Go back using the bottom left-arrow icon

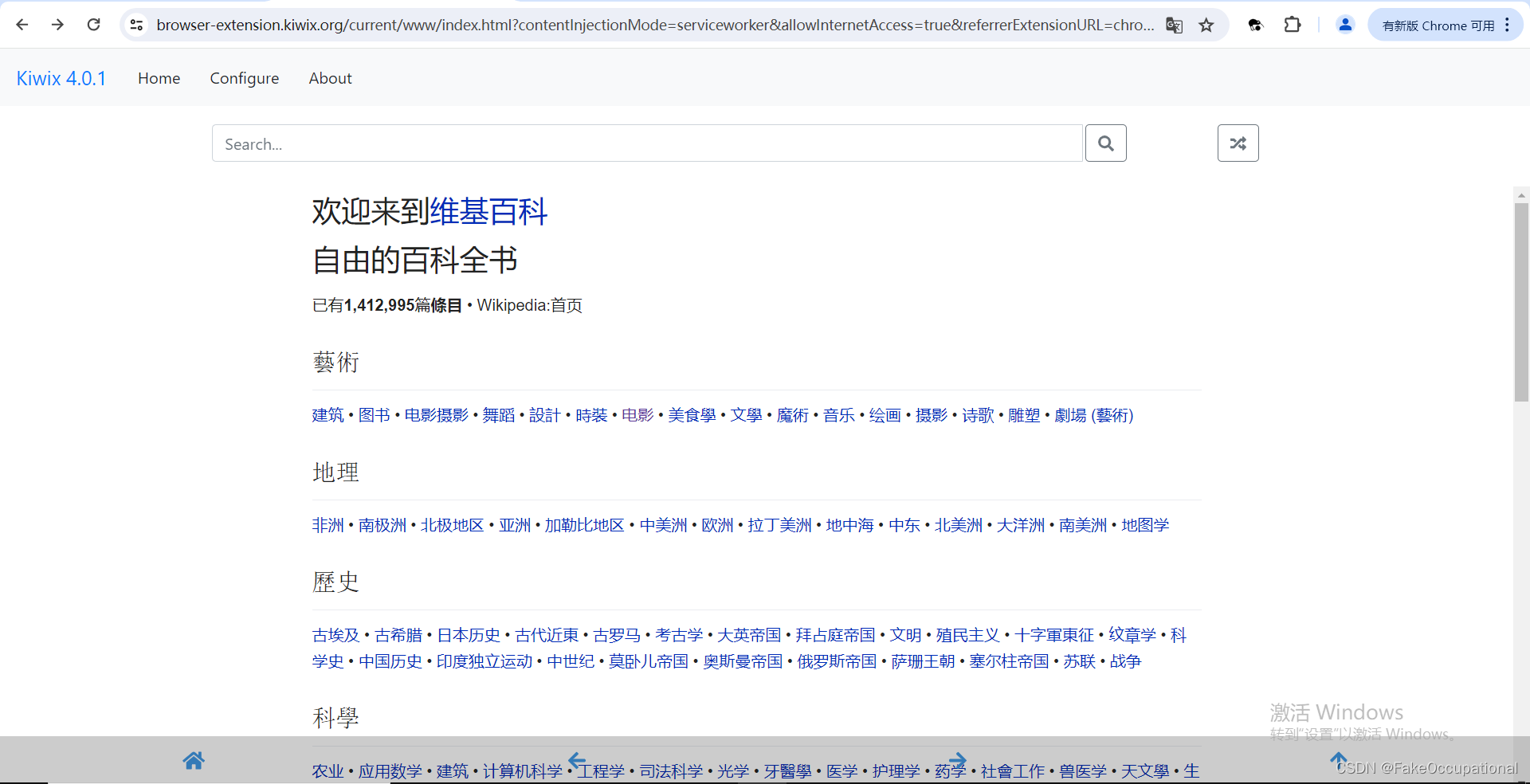click(x=577, y=761)
